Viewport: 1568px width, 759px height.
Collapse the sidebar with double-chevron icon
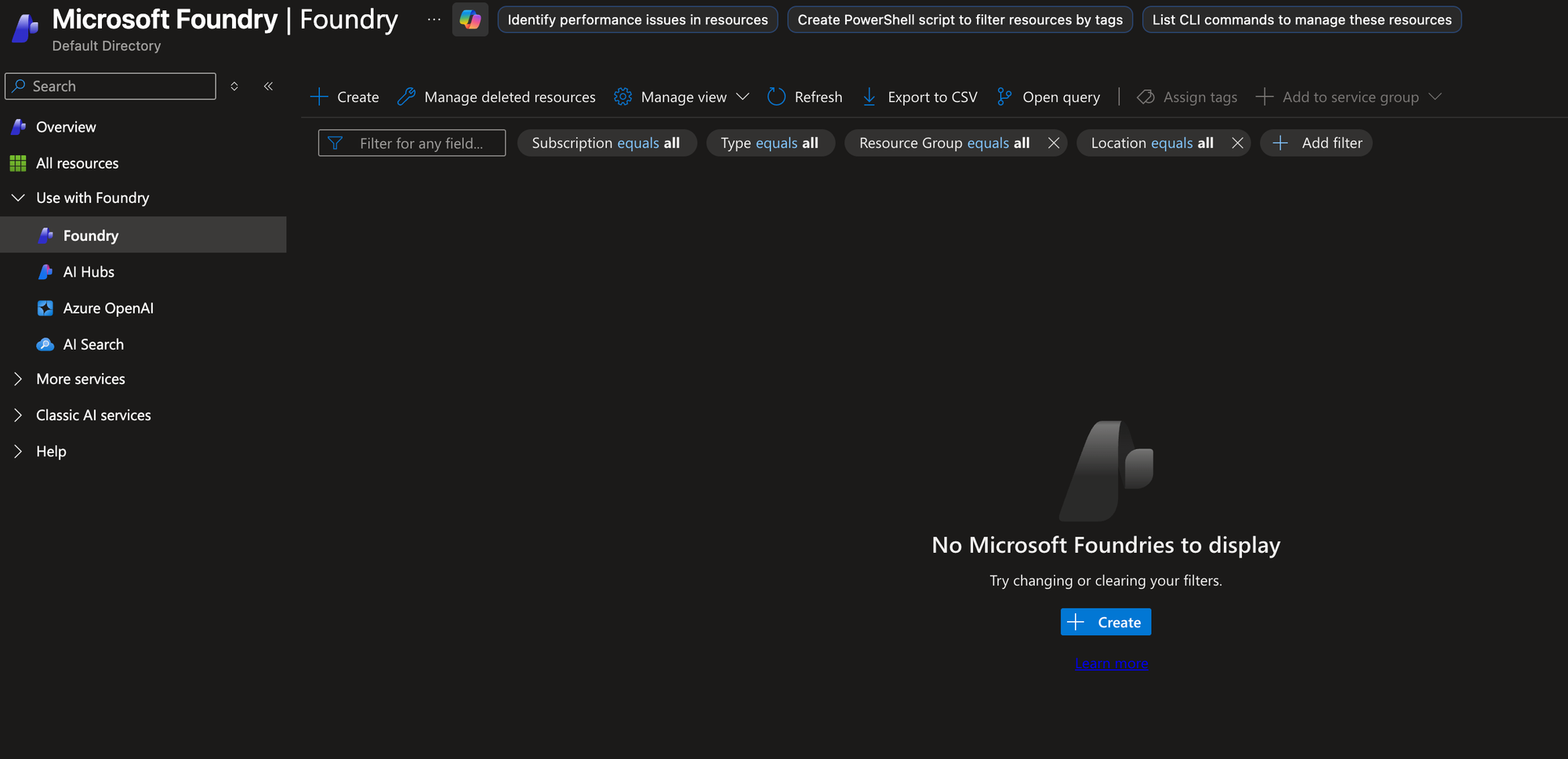(x=268, y=86)
